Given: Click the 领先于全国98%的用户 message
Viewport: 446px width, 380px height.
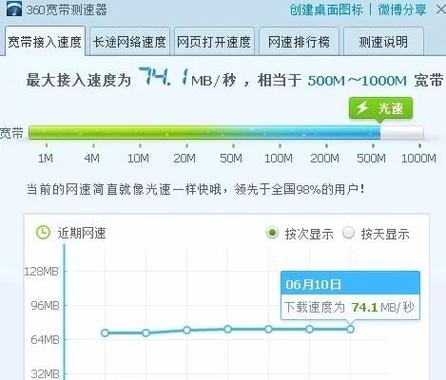Looking at the screenshot, I should coord(299,189).
